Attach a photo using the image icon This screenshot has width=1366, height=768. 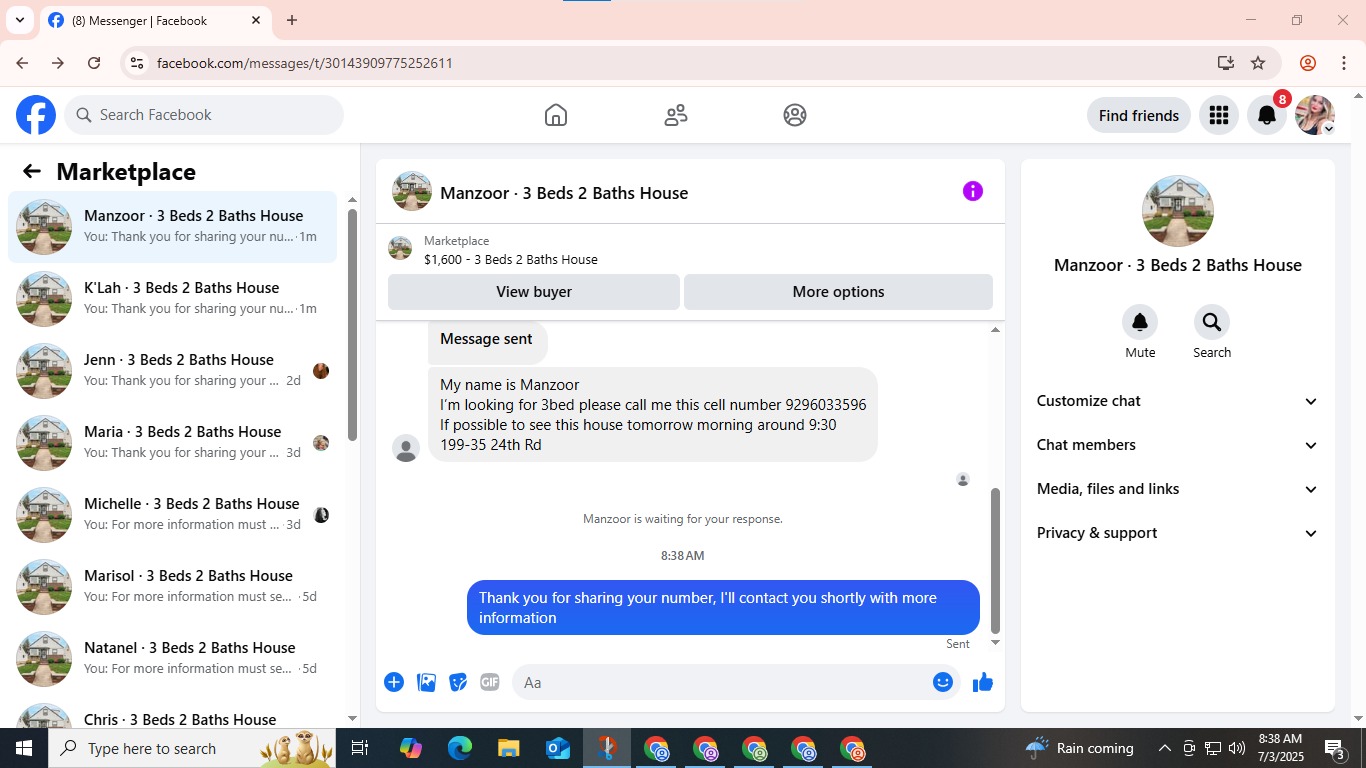(x=427, y=682)
